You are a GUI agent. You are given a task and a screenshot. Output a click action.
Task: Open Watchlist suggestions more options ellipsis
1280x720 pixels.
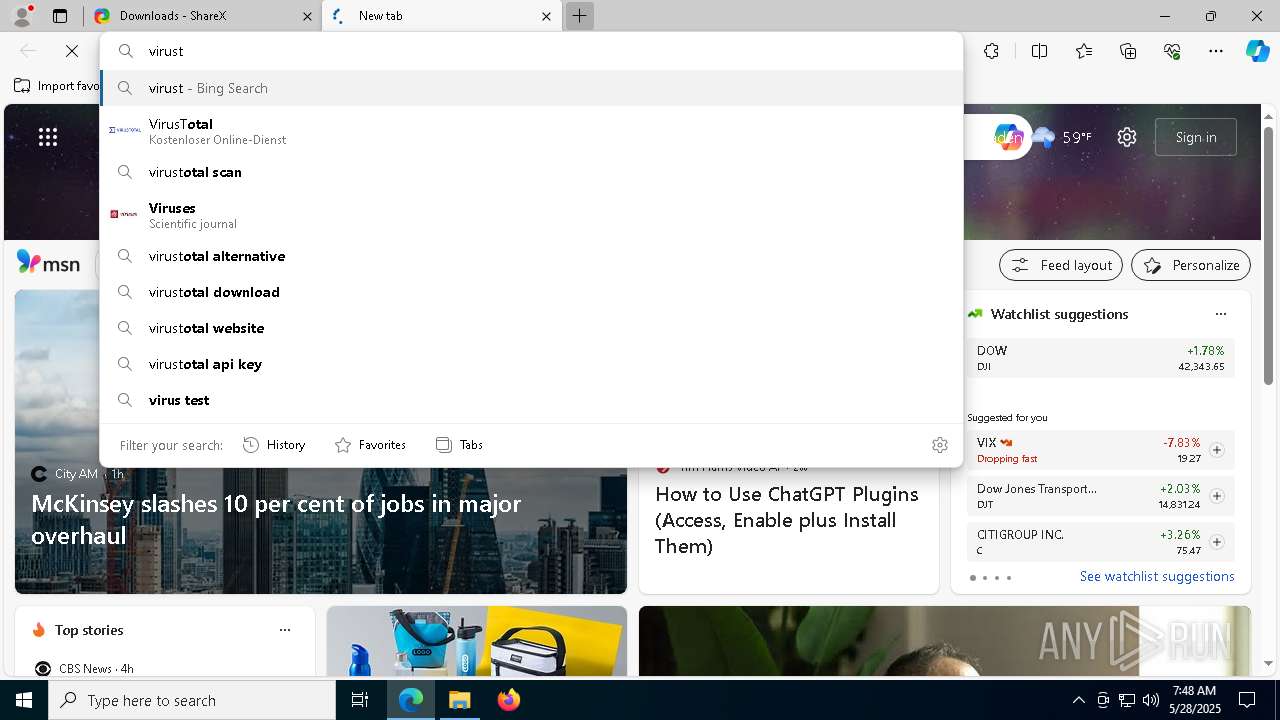coord(1221,314)
